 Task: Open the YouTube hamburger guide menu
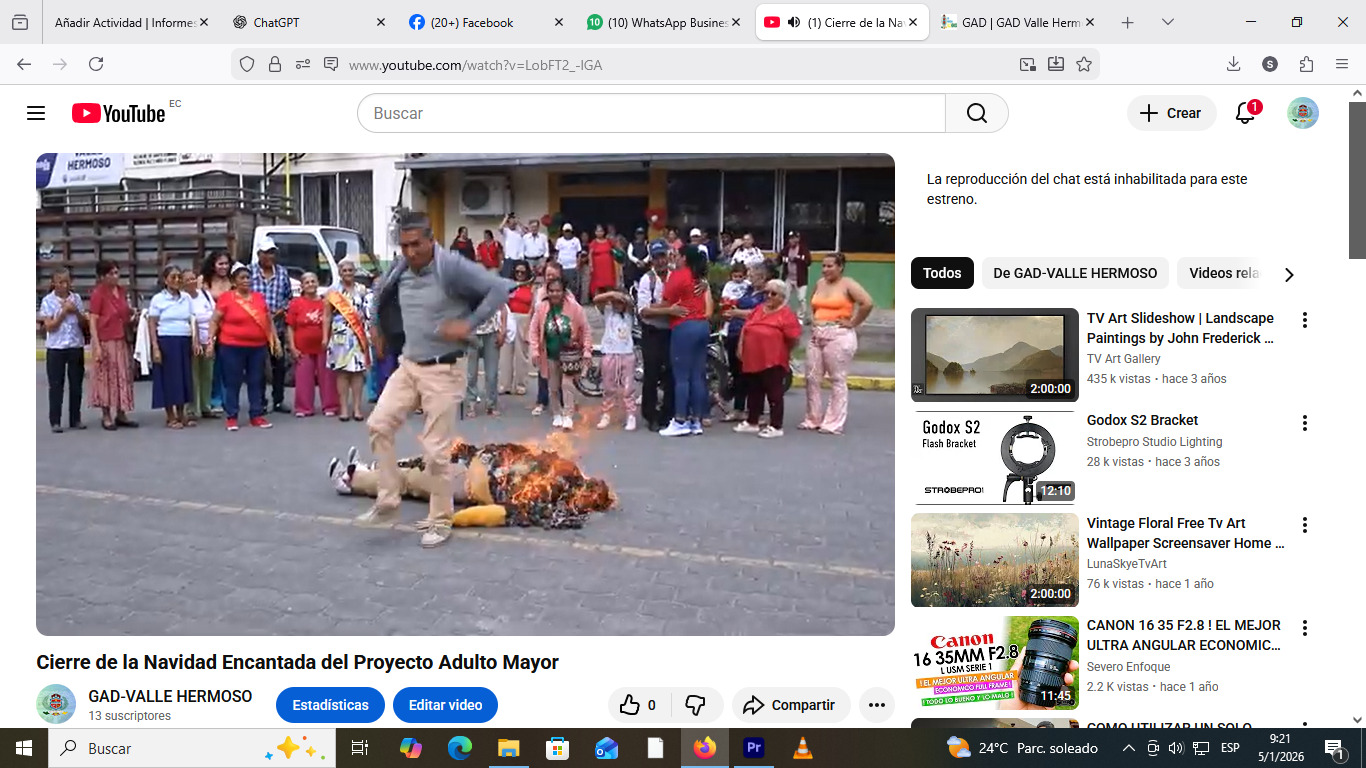pyautogui.click(x=36, y=113)
